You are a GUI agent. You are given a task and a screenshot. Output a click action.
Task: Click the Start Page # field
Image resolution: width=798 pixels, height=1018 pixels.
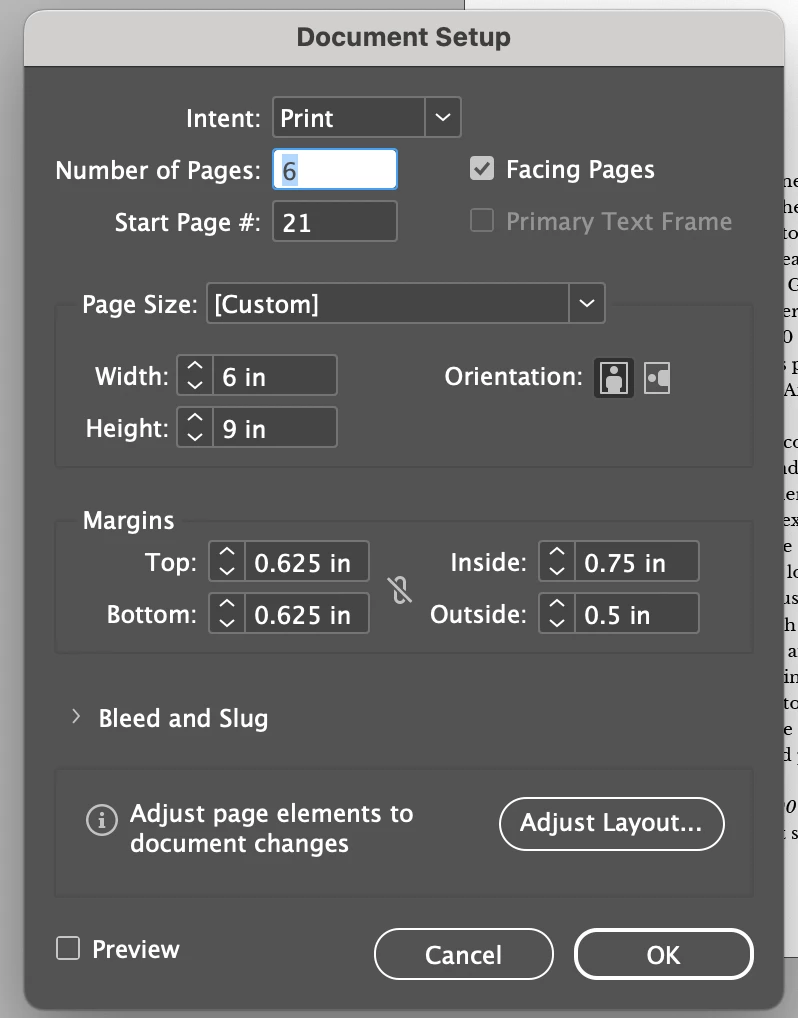pos(335,221)
